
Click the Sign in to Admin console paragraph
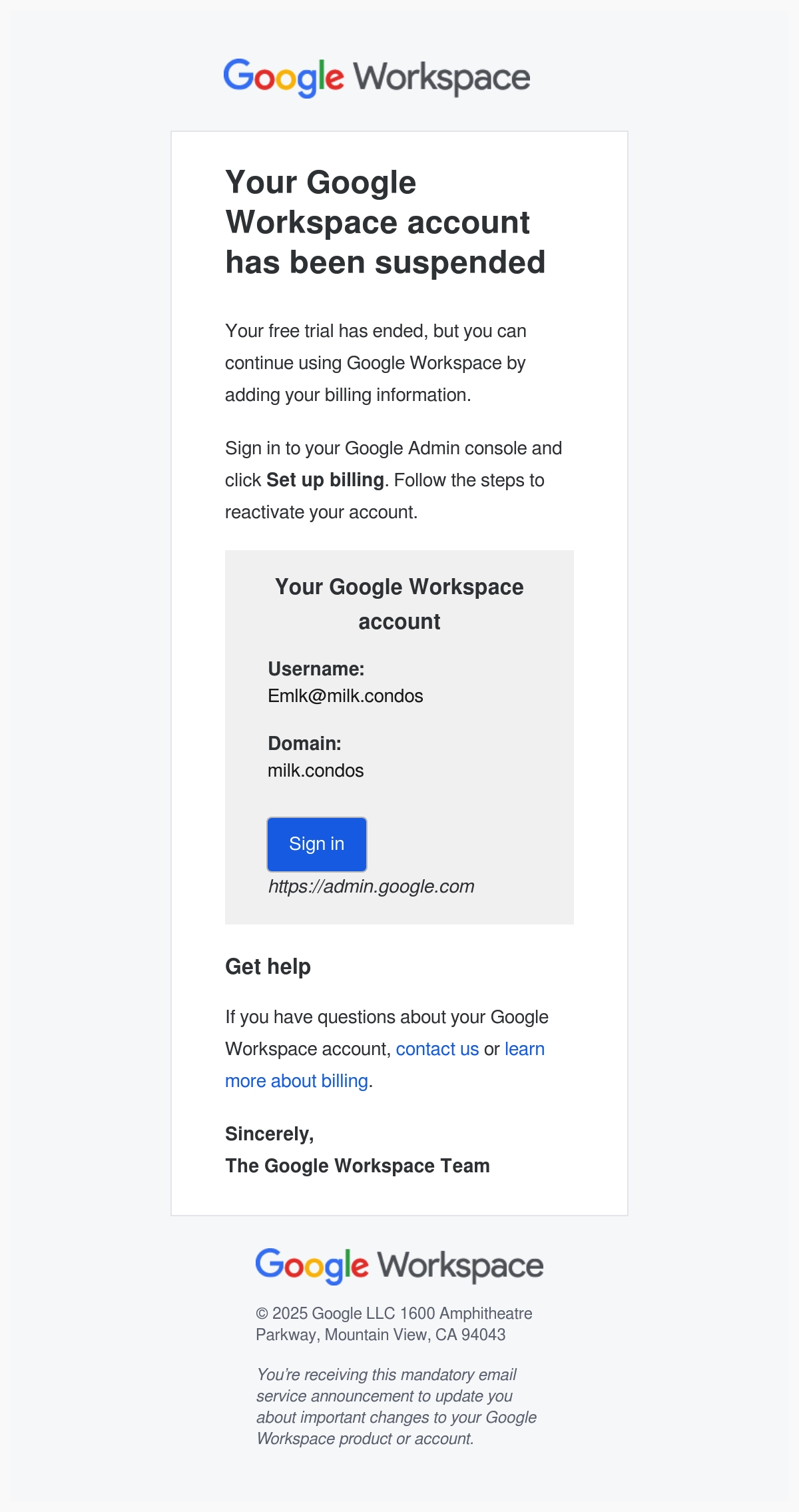394,480
